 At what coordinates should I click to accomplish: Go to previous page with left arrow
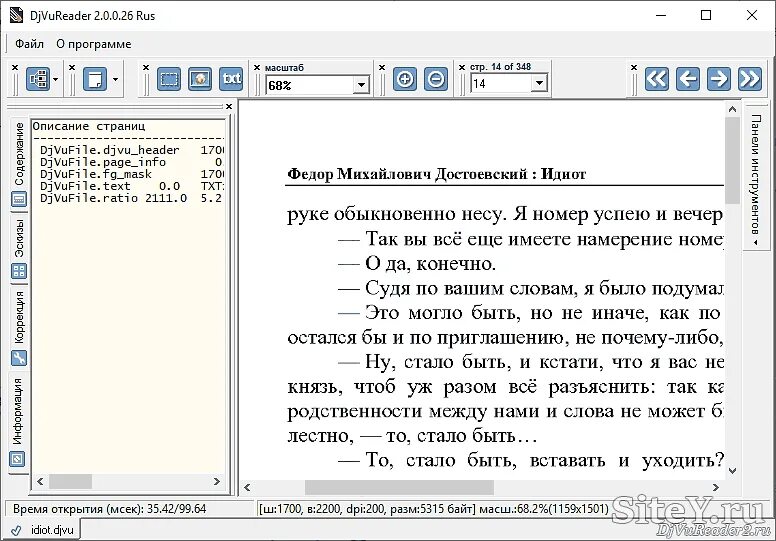[x=688, y=79]
